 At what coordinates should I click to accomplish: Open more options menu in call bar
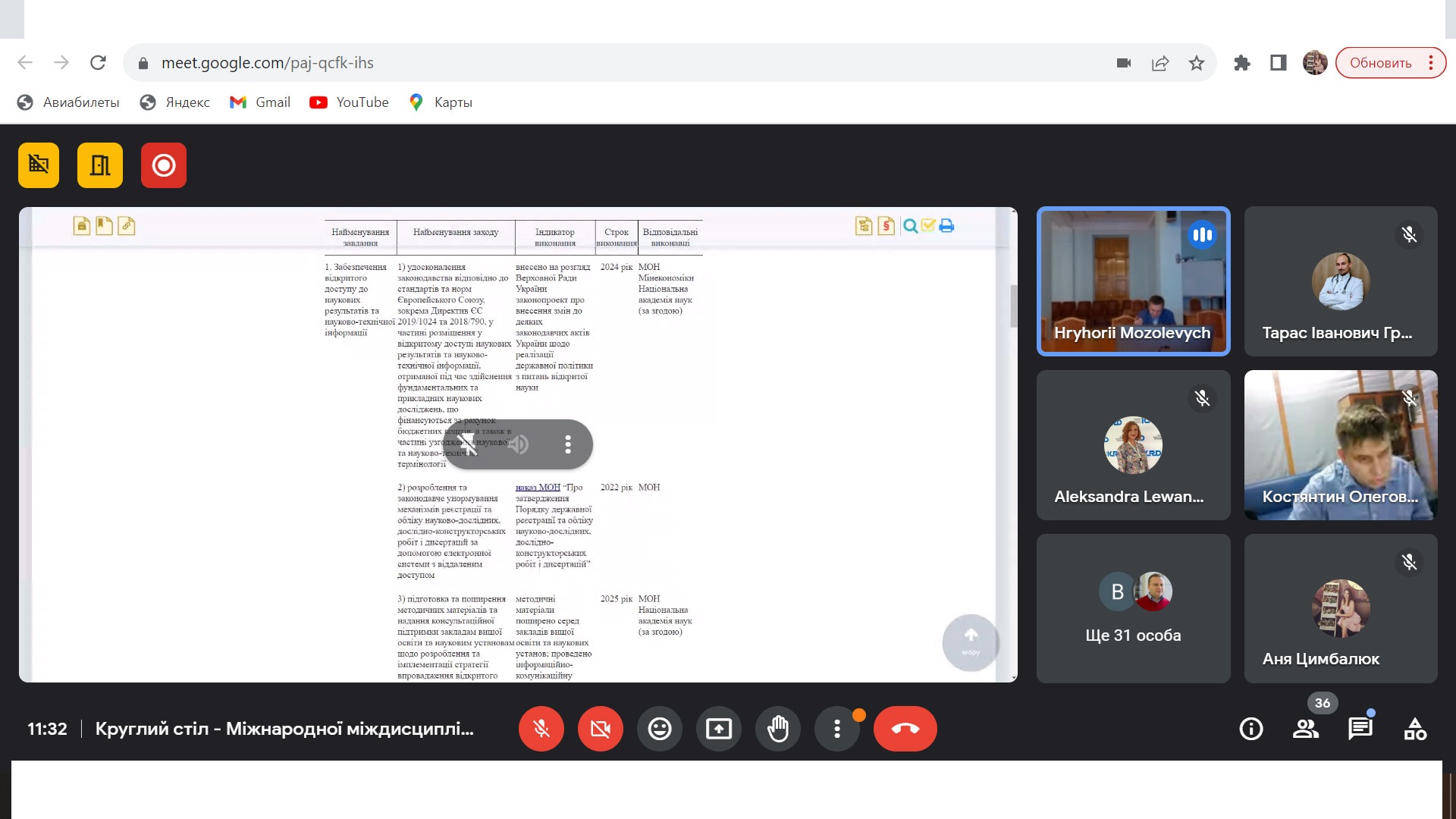836,729
